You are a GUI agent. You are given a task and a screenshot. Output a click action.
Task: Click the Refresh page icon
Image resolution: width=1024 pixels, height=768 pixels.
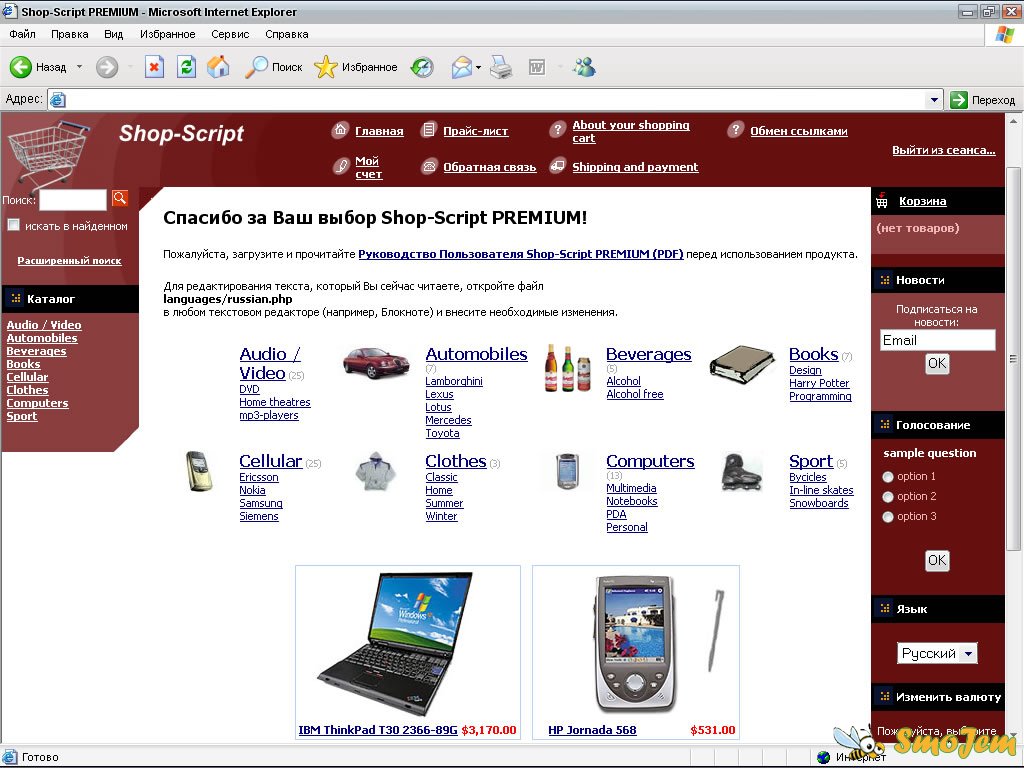tap(186, 67)
